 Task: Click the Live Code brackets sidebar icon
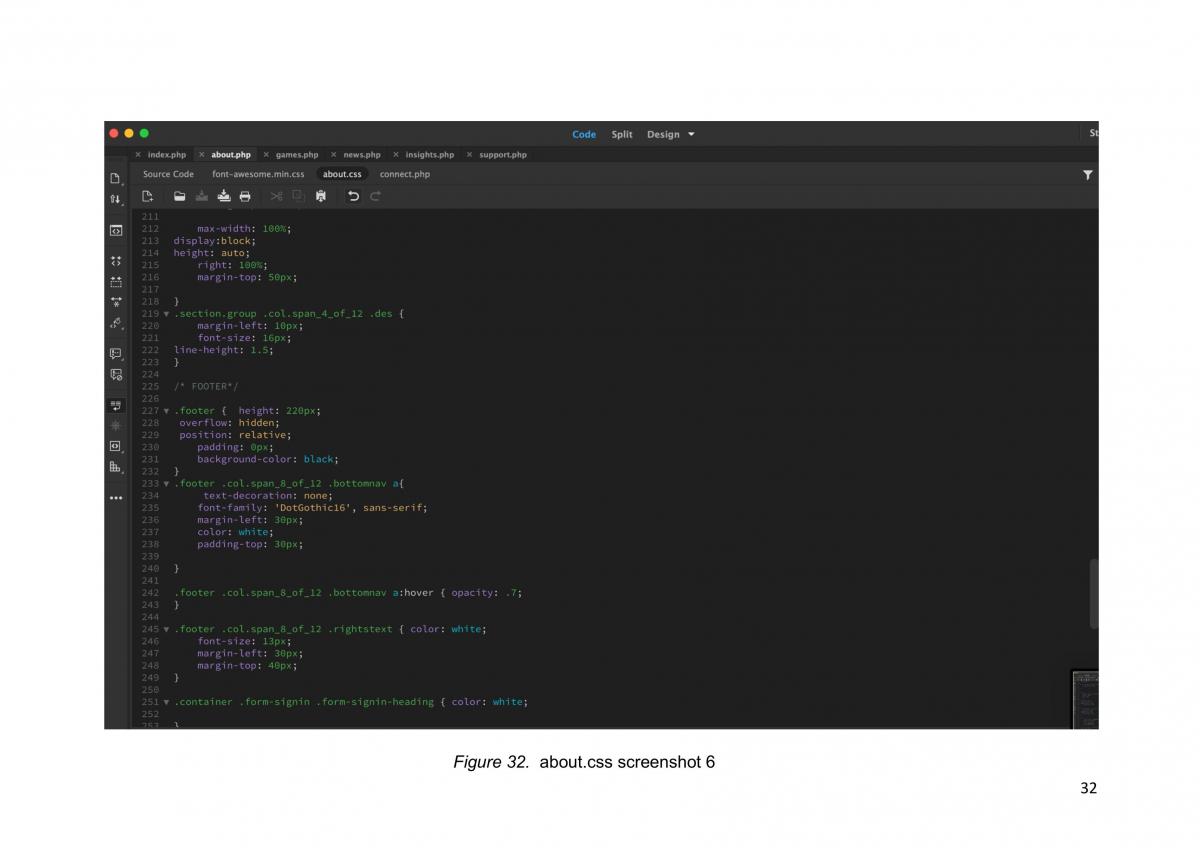[x=116, y=231]
